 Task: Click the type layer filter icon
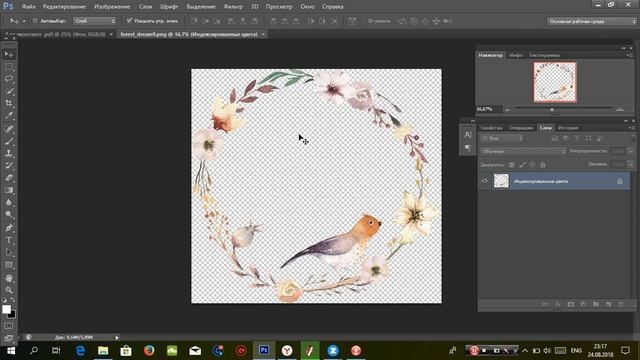(577, 138)
